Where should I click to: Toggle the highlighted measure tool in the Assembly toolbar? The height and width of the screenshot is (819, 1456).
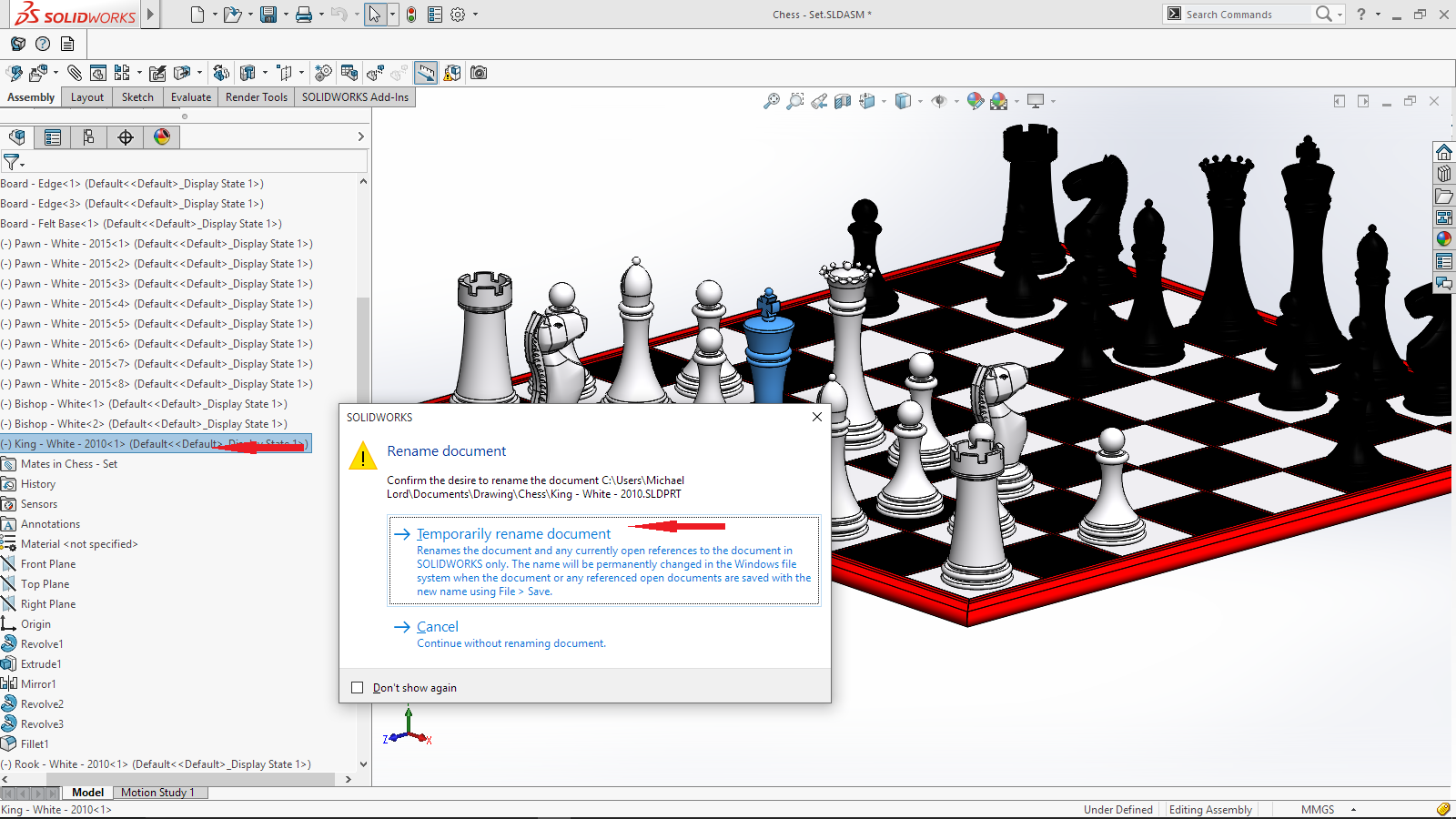point(425,73)
